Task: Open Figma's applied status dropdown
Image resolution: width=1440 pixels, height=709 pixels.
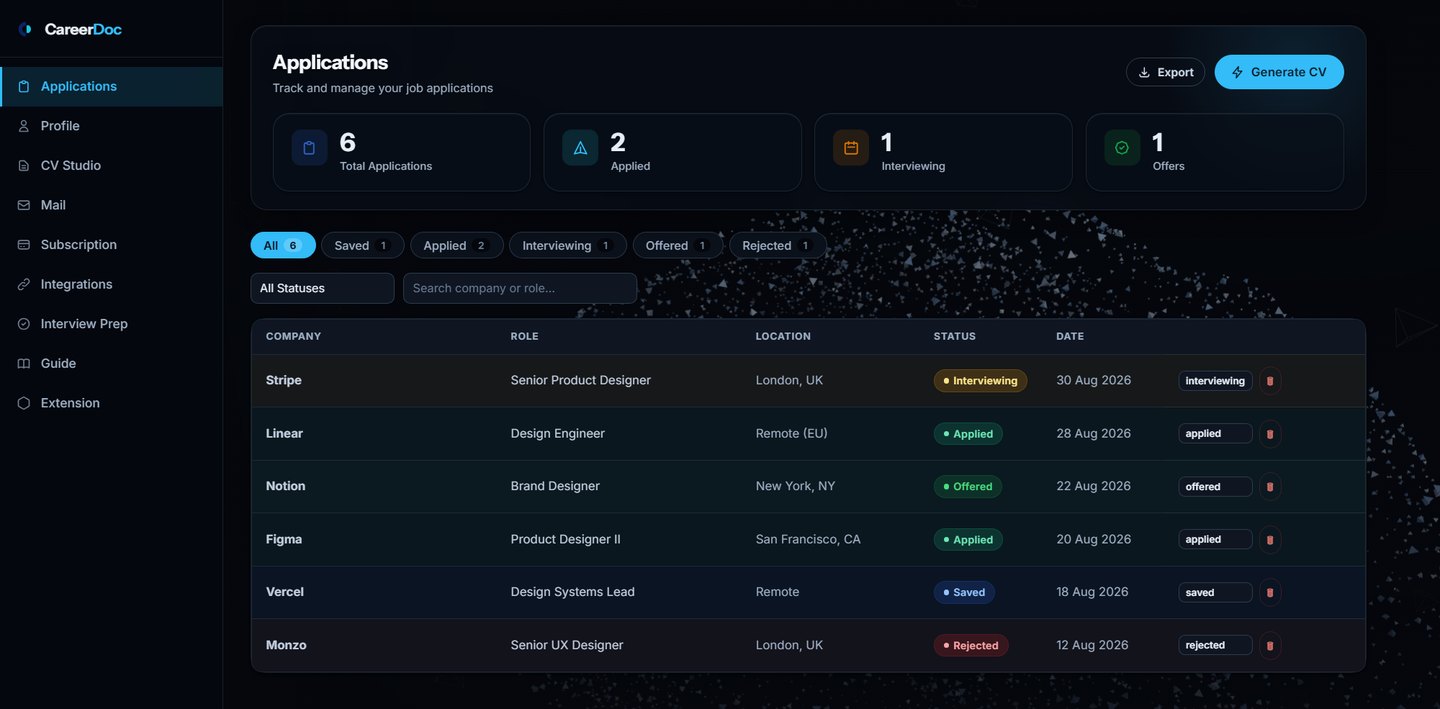Action: (x=1215, y=540)
